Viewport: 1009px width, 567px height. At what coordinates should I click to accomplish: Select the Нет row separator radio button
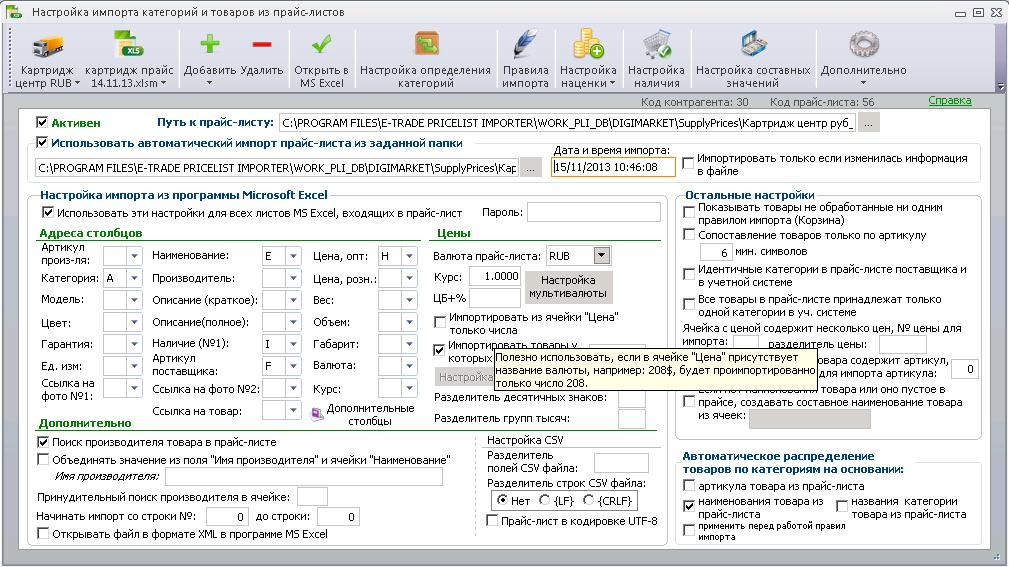[x=502, y=500]
